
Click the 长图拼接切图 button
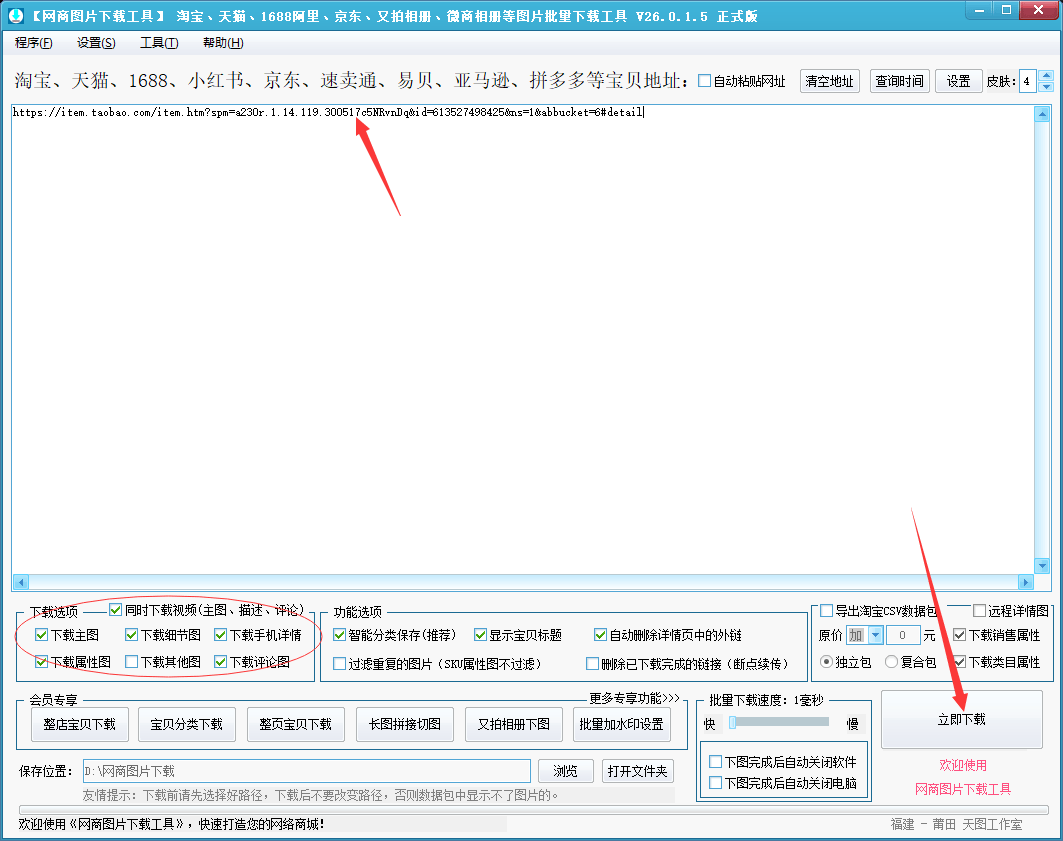(405, 724)
